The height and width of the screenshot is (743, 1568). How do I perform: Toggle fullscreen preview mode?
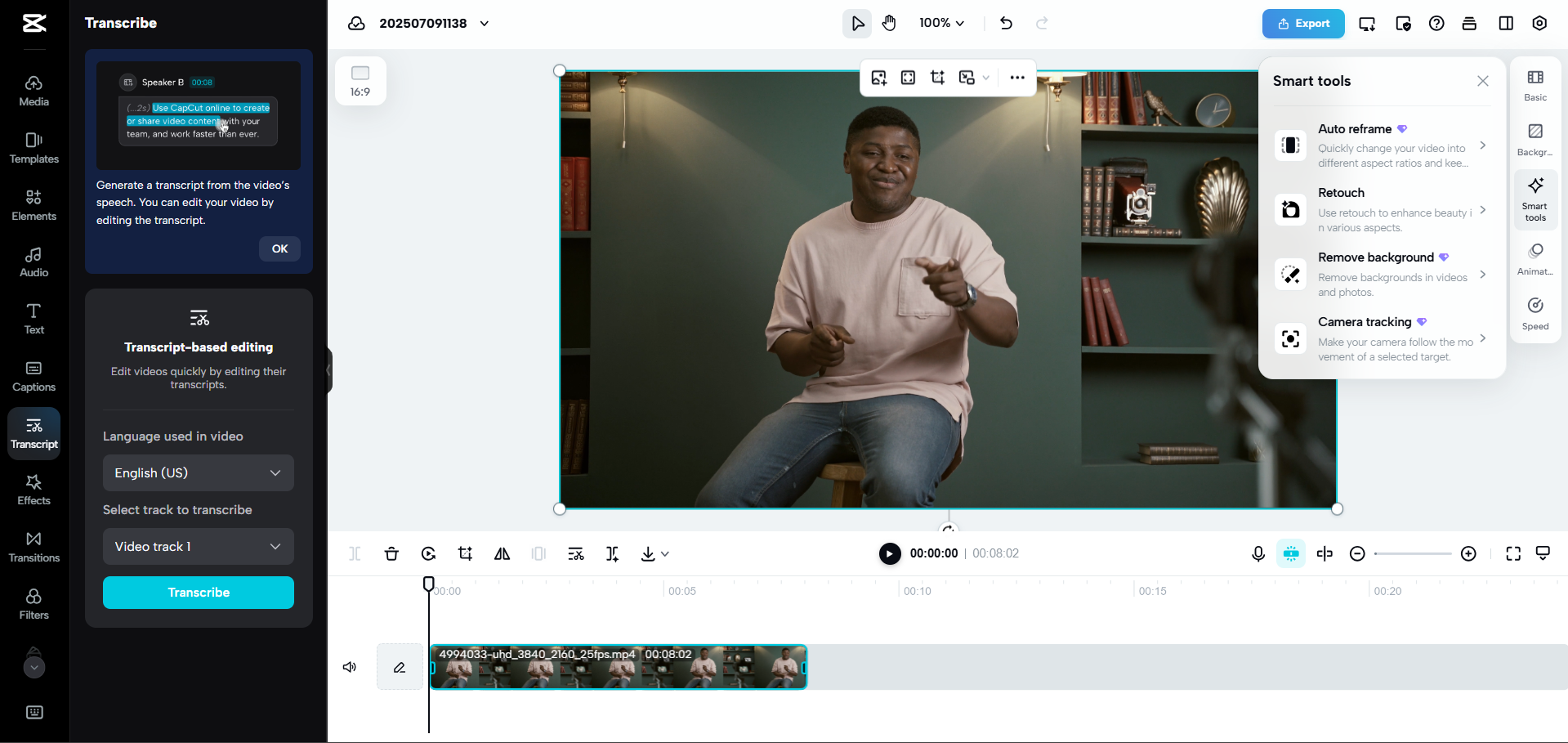click(x=1513, y=553)
